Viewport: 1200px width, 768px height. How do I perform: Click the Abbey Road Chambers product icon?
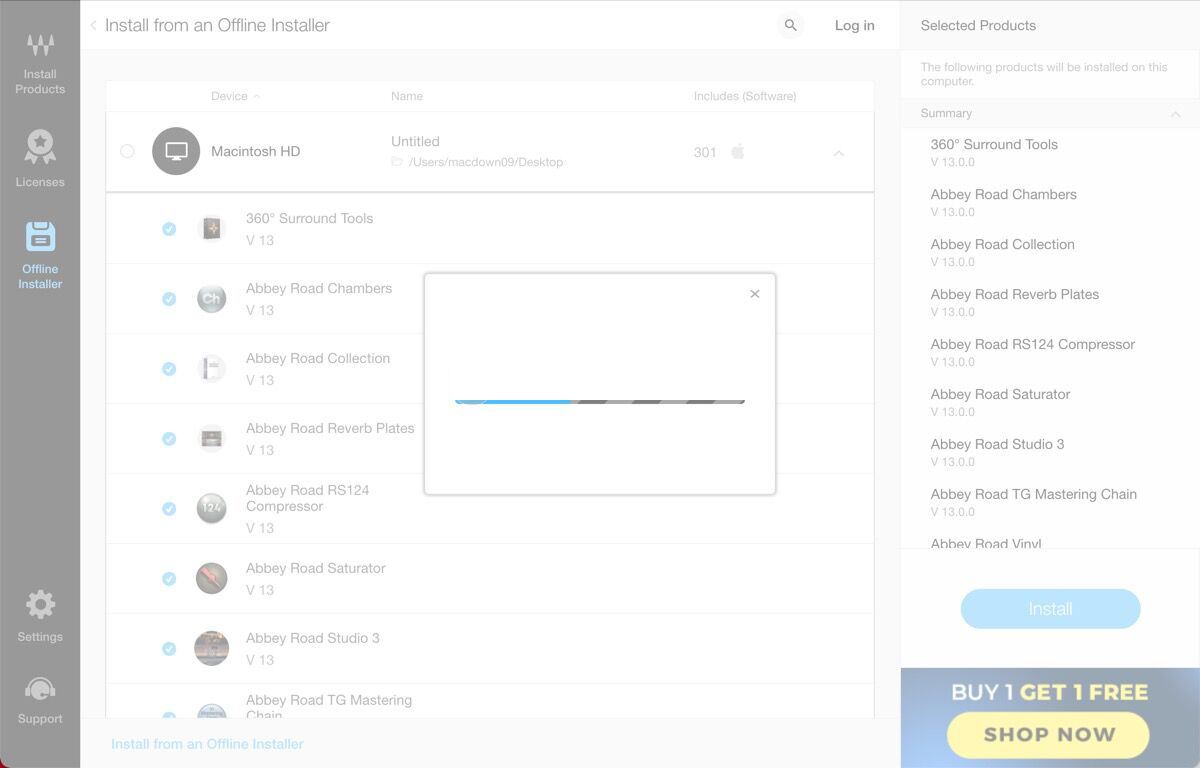pyautogui.click(x=211, y=298)
